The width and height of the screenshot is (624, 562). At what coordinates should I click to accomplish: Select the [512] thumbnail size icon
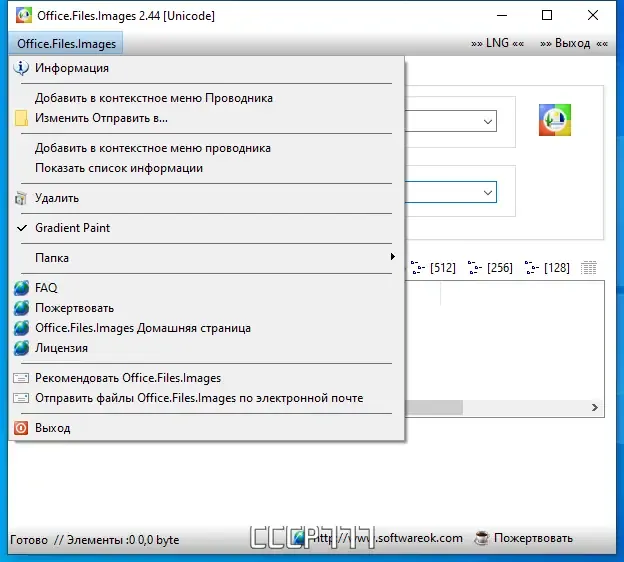point(433,267)
